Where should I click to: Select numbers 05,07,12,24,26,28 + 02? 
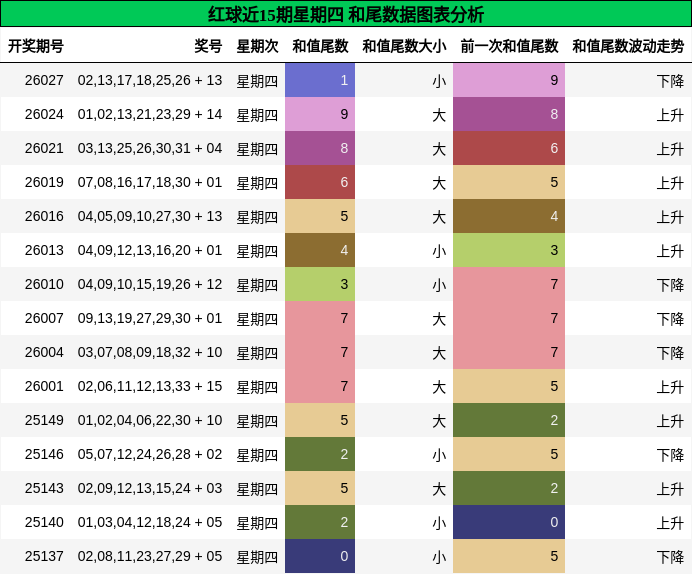pos(150,454)
